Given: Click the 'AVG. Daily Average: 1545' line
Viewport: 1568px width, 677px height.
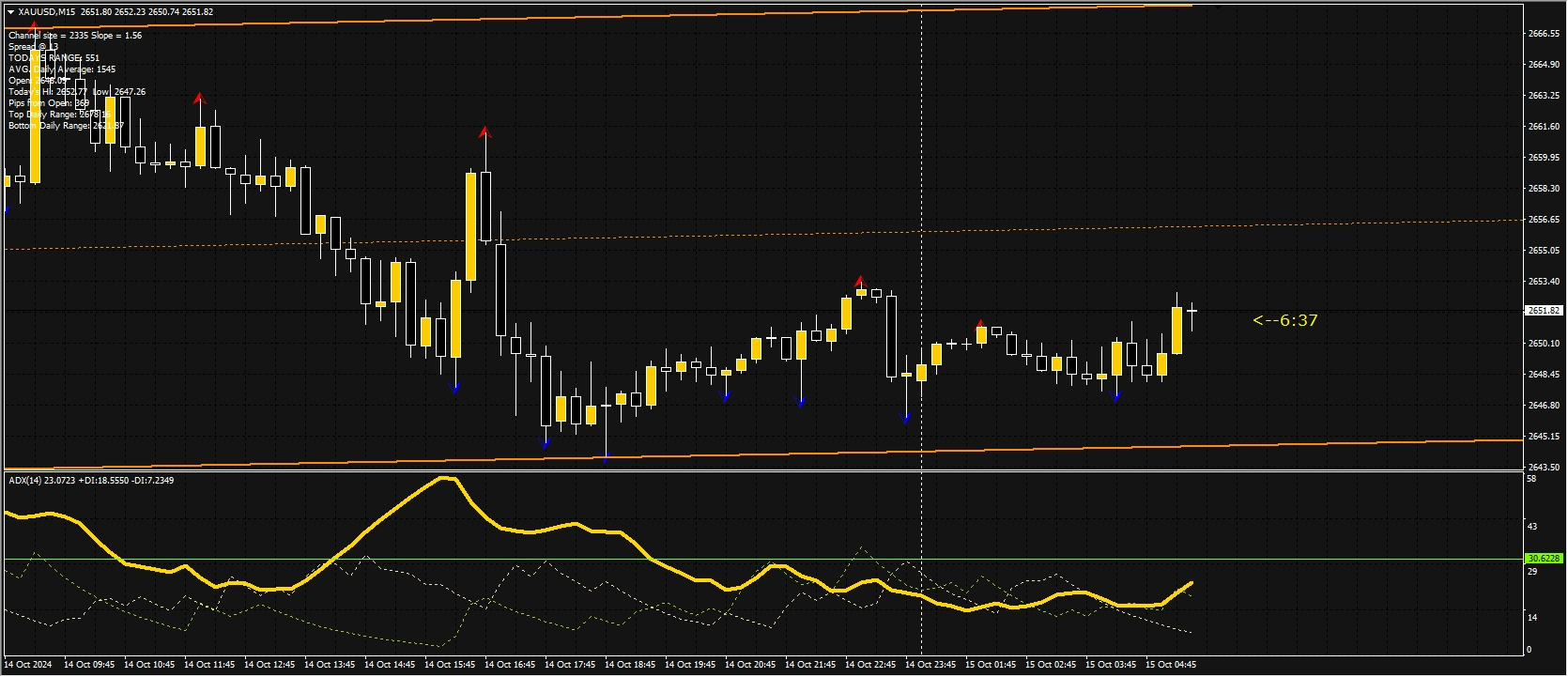Looking at the screenshot, I should click(62, 69).
